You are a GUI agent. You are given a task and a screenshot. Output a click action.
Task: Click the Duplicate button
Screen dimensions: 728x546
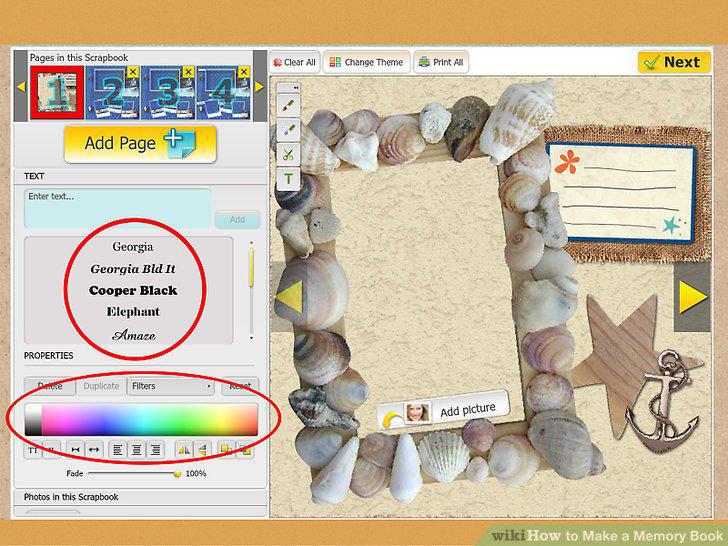click(x=101, y=386)
